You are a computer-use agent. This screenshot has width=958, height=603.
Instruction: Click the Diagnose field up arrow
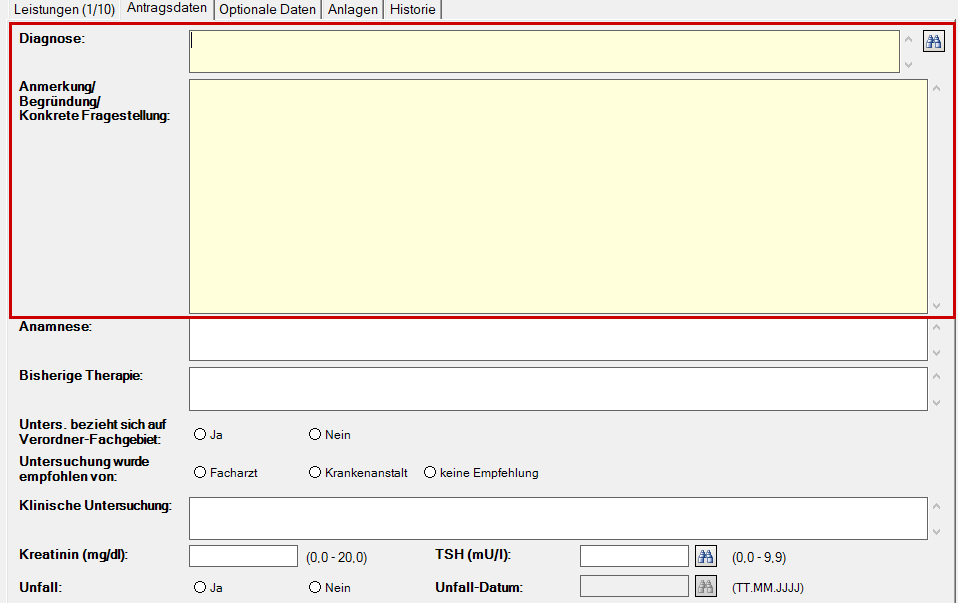click(909, 40)
